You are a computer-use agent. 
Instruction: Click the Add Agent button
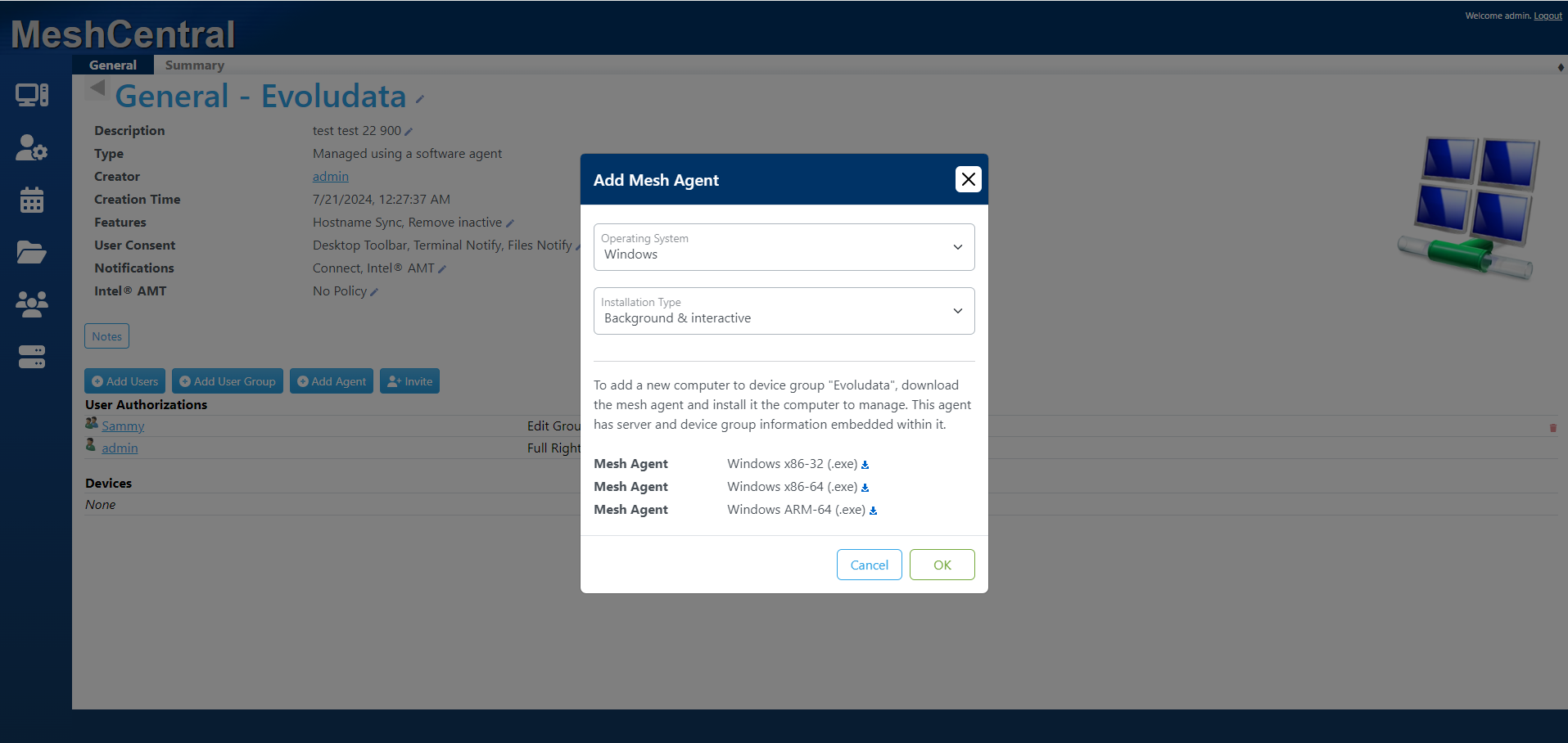pos(332,381)
